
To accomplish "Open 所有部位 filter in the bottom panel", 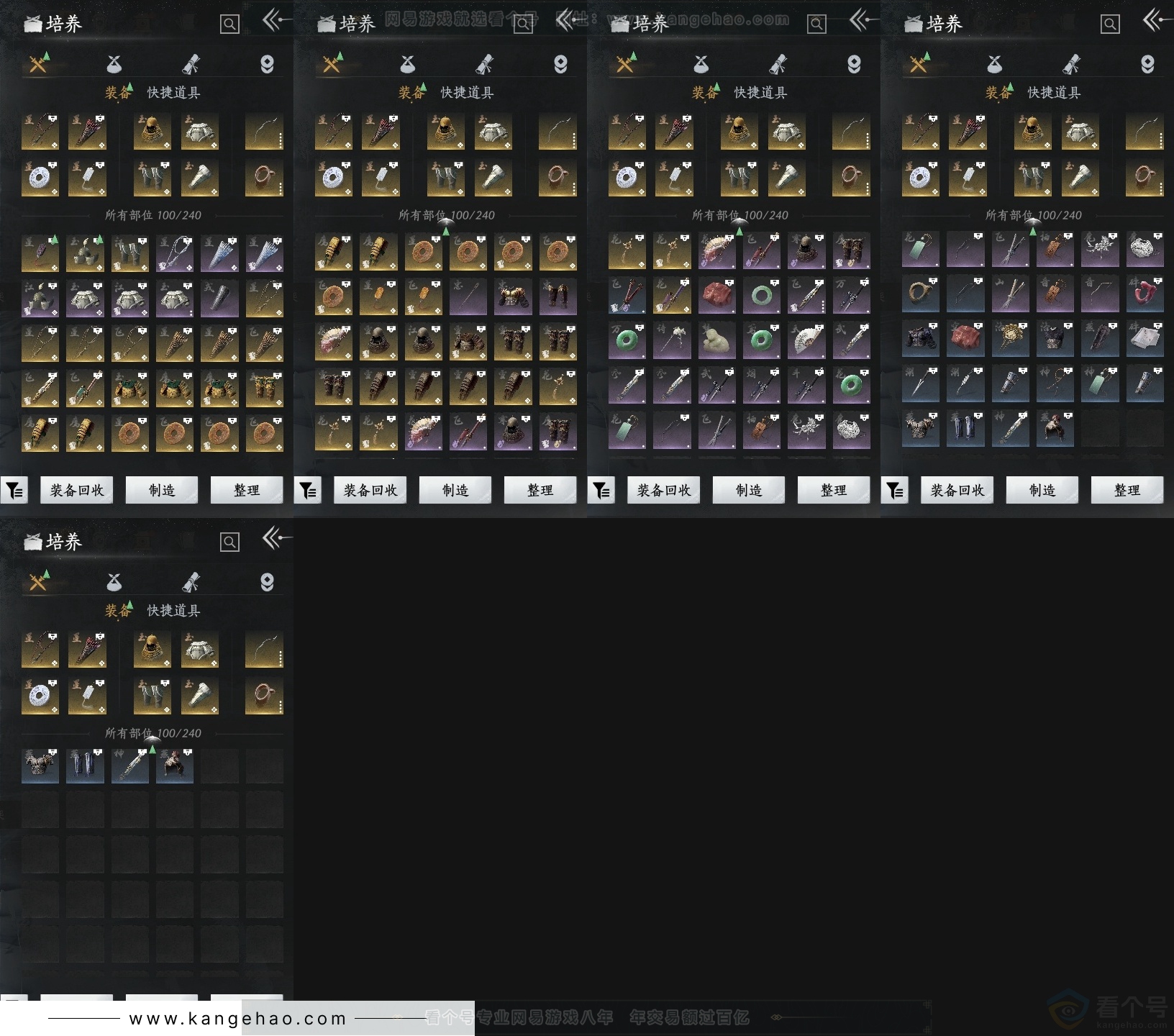I will point(153,733).
